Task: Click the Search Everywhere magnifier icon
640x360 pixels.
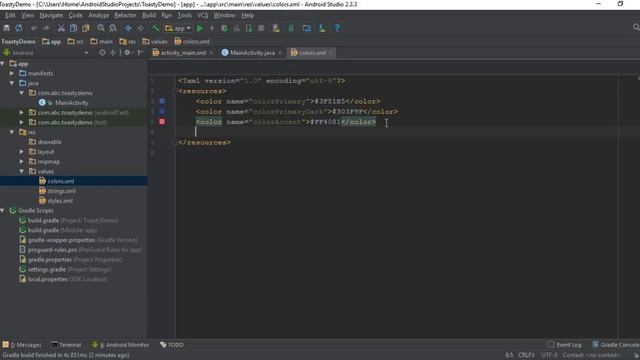Action: coord(636,27)
